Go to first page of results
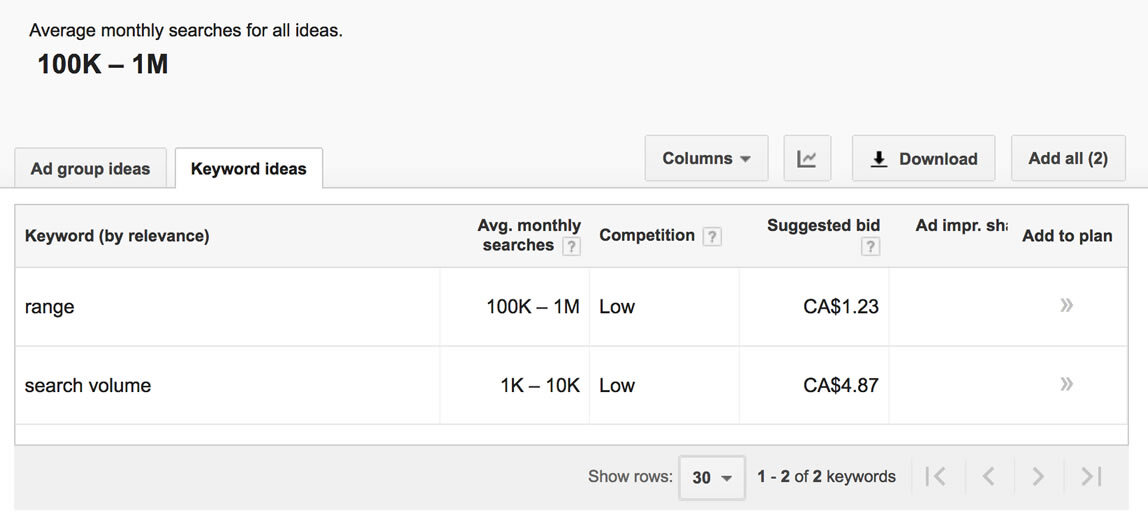 tap(936, 477)
